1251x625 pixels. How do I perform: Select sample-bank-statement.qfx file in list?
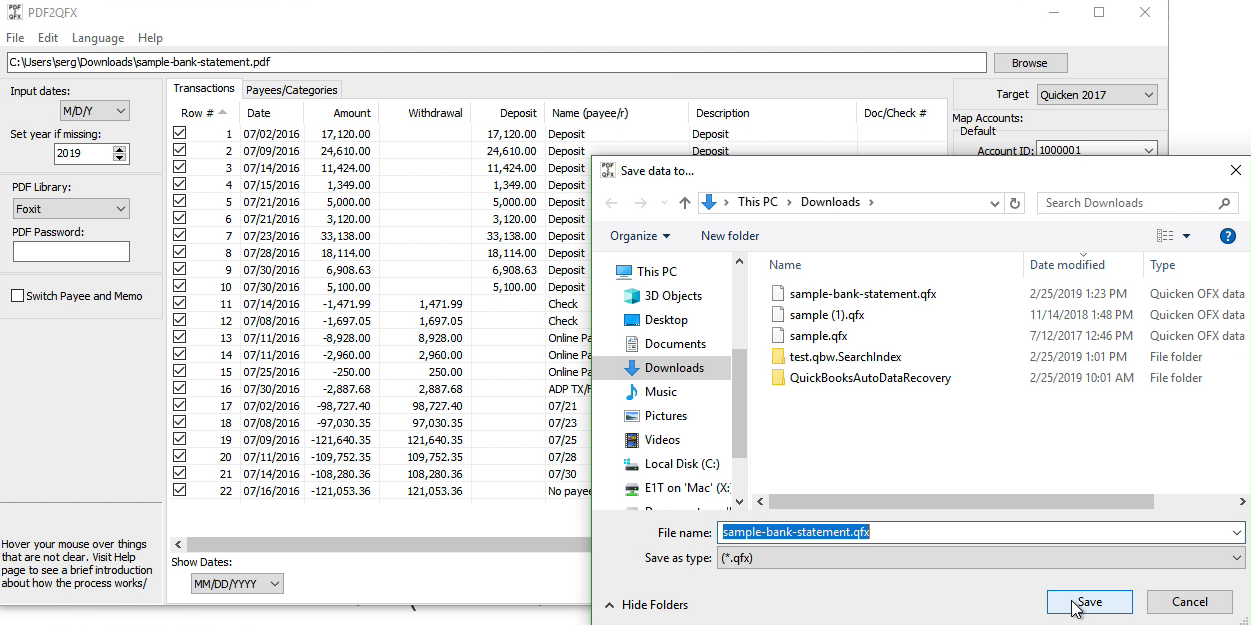pyautogui.click(x=862, y=294)
